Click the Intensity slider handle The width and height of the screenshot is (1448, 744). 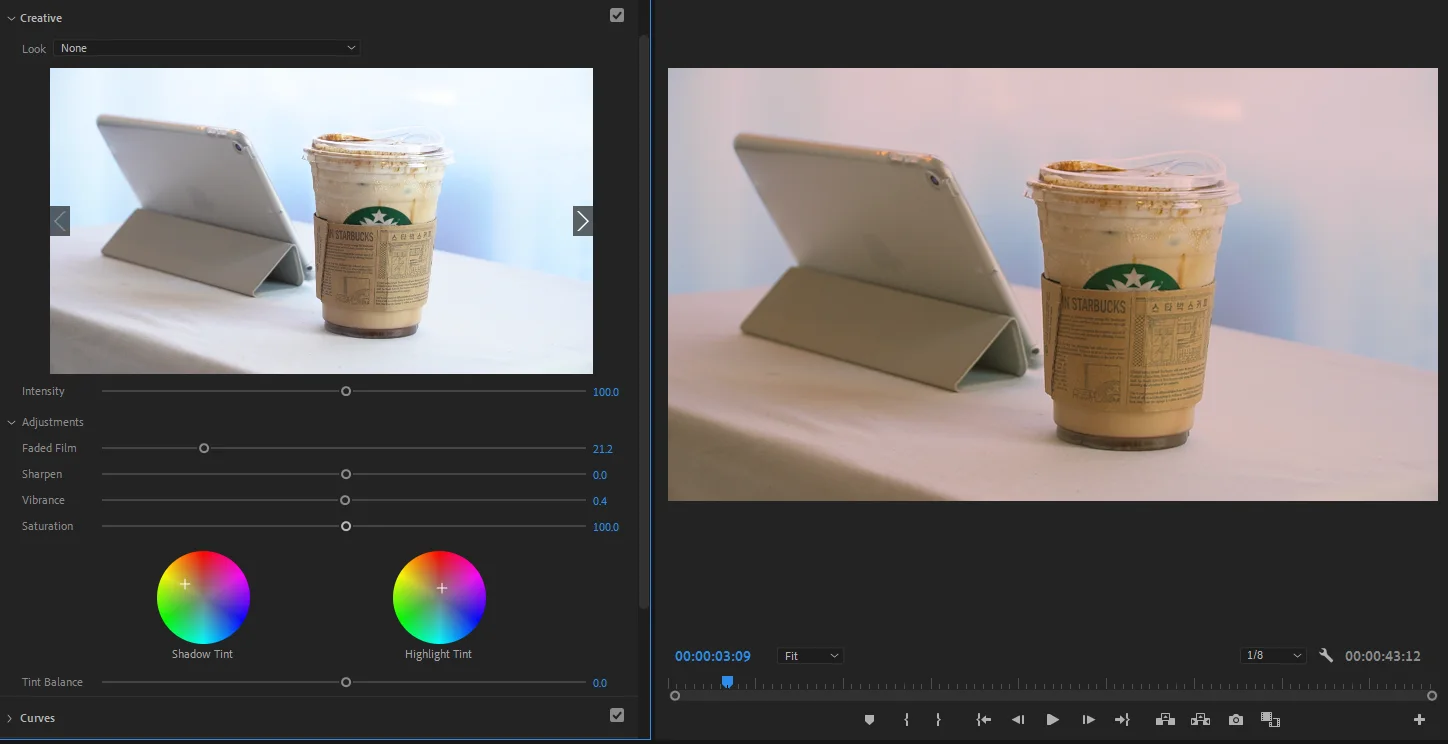click(346, 391)
